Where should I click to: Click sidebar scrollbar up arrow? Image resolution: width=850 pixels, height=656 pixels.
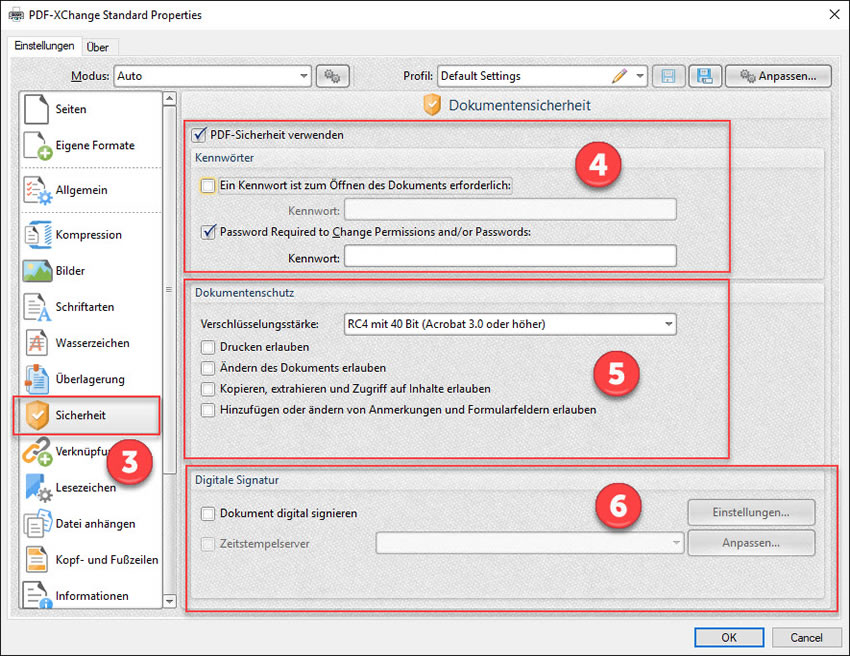tap(170, 98)
